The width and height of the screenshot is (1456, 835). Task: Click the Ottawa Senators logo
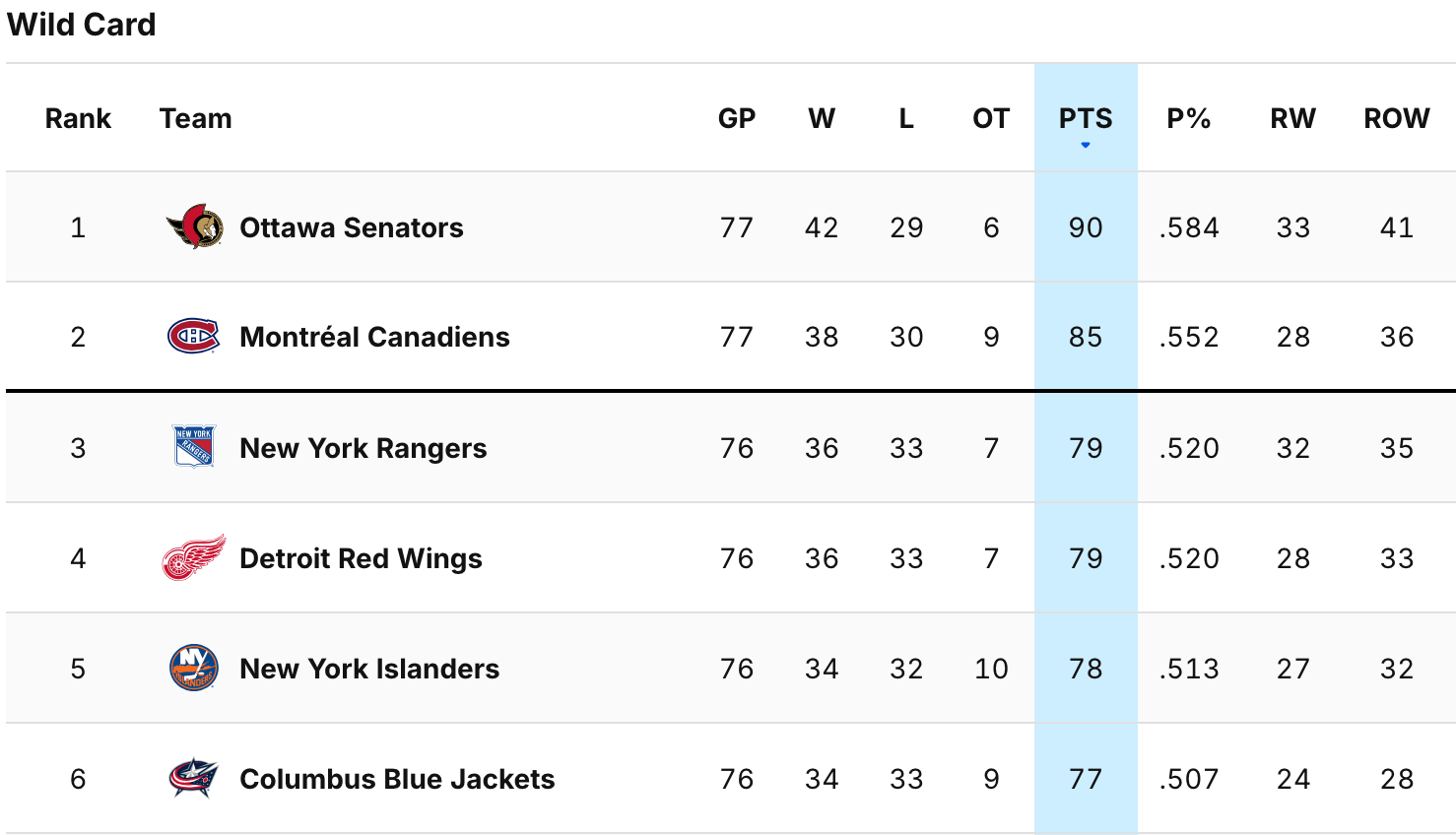194,227
